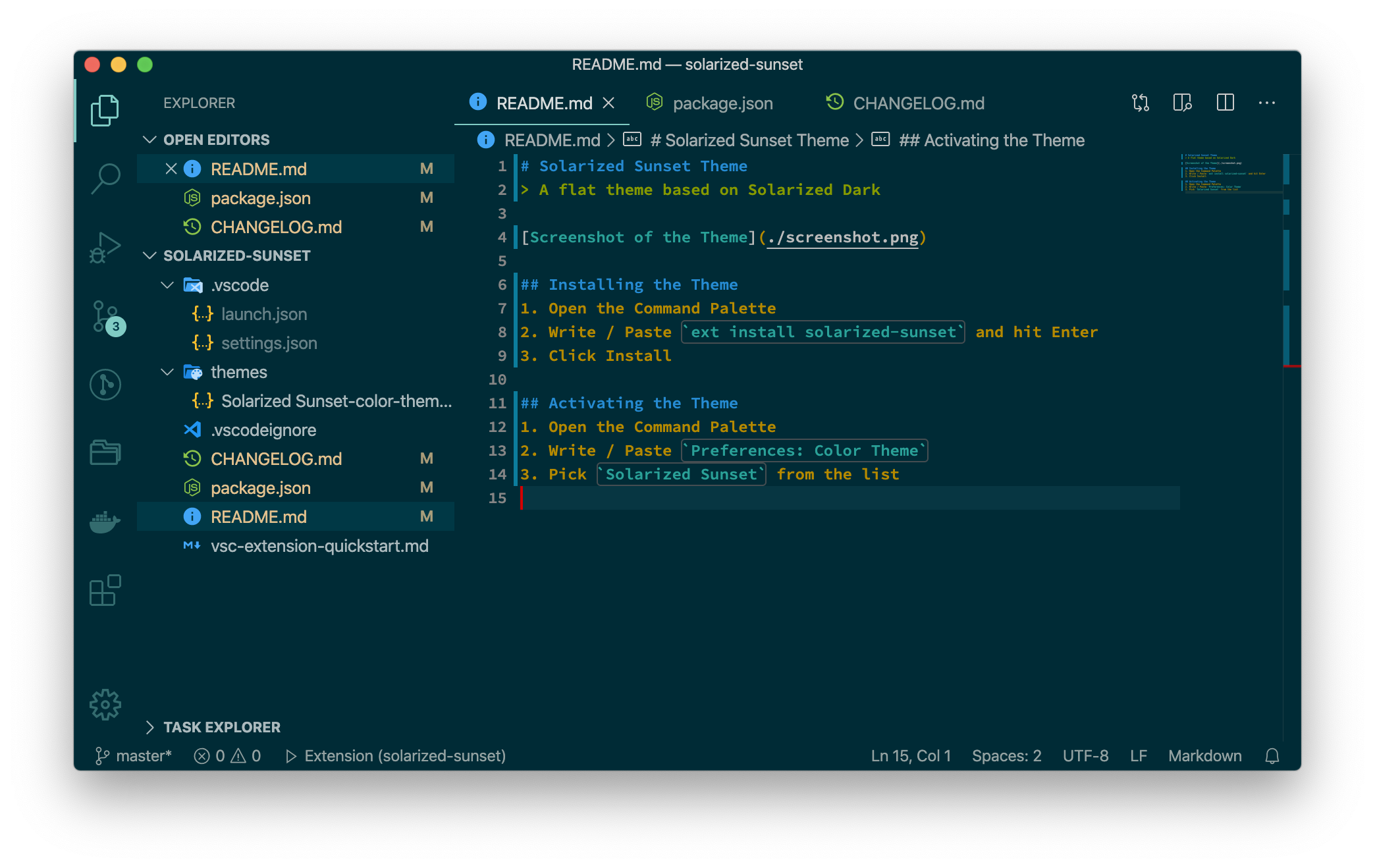Open markdown preview to the side
Image resolution: width=1375 pixels, height=868 pixels.
click(x=1182, y=103)
